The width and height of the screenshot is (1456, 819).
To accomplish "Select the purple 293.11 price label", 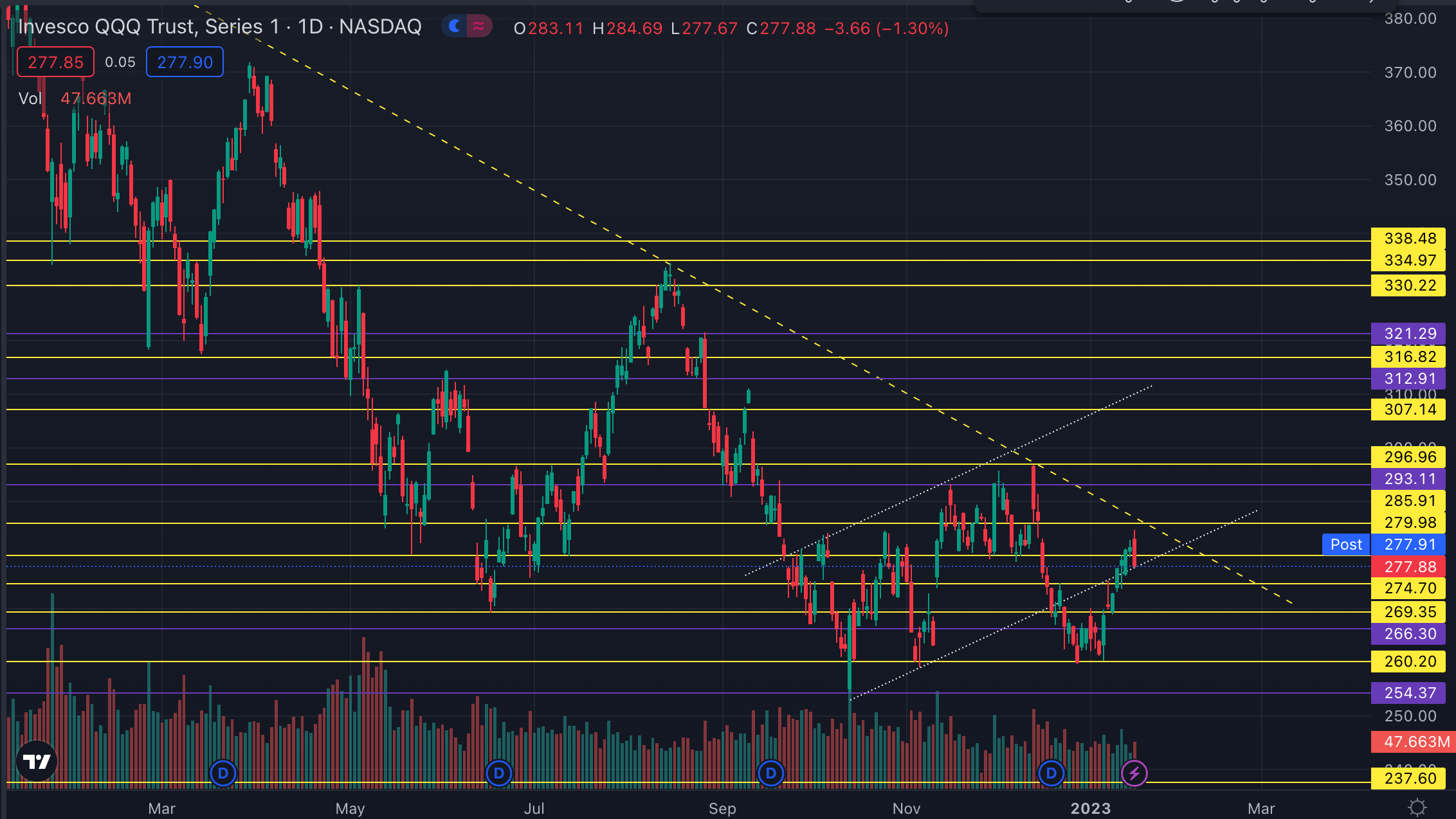I will (x=1408, y=479).
